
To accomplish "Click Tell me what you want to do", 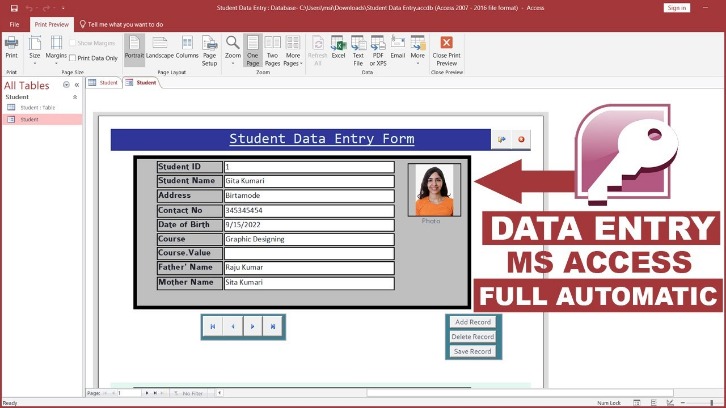I will click(121, 25).
